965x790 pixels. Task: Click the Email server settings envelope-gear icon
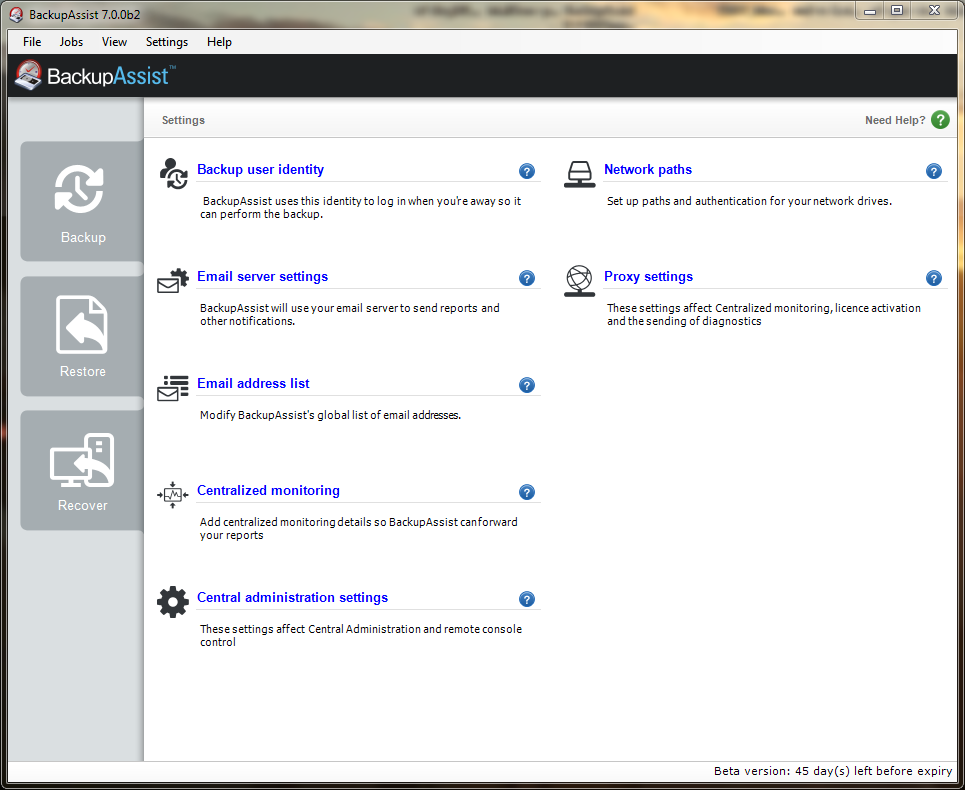coord(173,281)
